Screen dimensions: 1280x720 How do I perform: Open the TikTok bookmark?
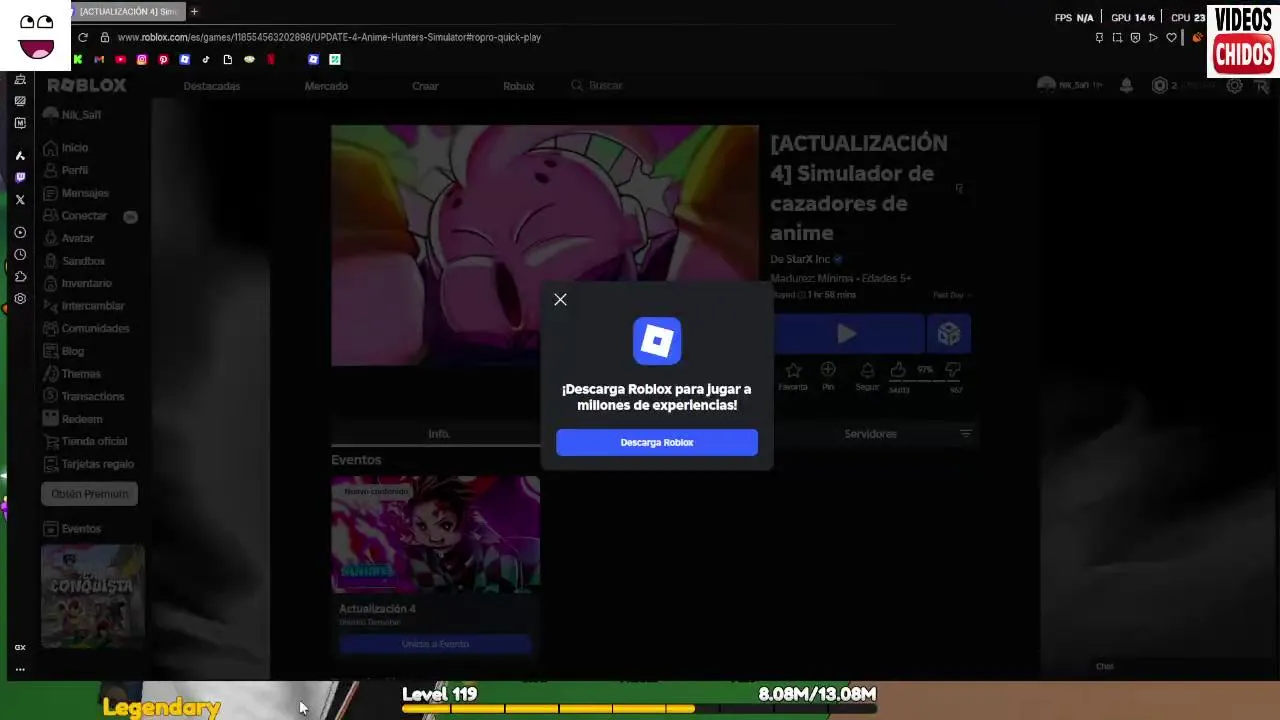click(x=206, y=59)
